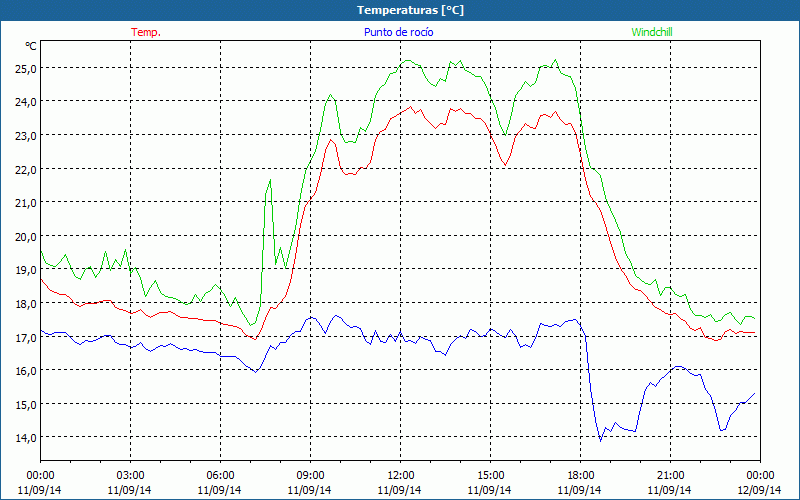Click the 12:00 time axis label
The image size is (800, 500).
pos(401,476)
